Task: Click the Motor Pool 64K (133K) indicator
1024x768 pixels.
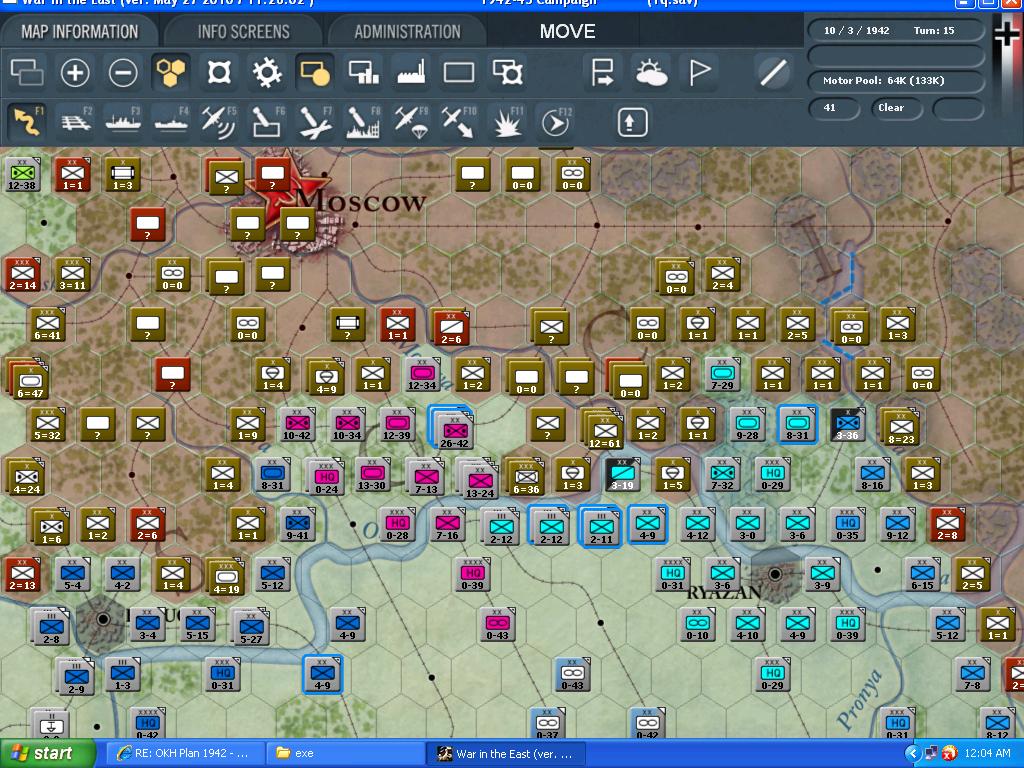Action: point(896,81)
